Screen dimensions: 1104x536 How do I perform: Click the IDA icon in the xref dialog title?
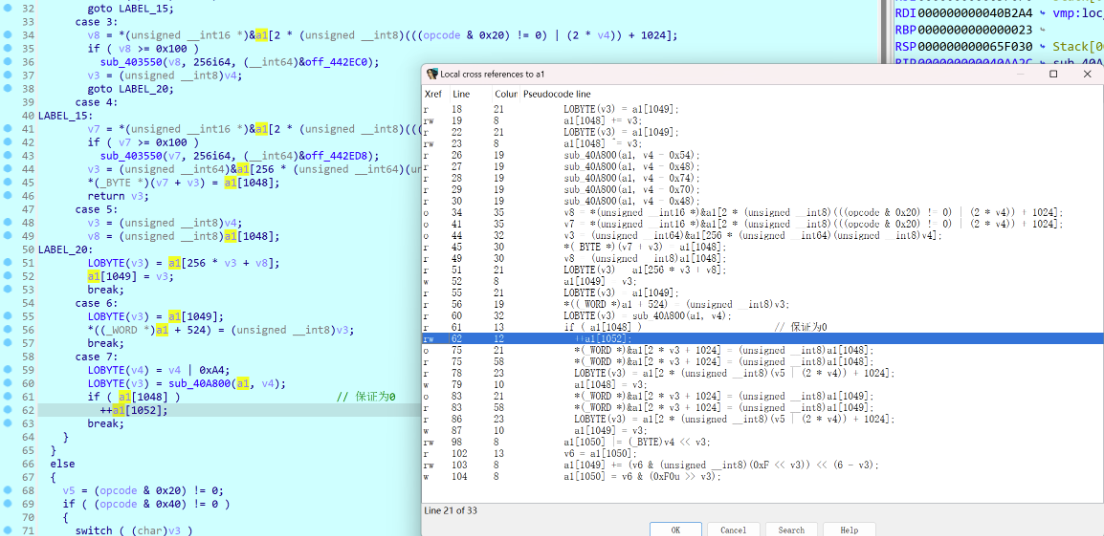tap(432, 75)
